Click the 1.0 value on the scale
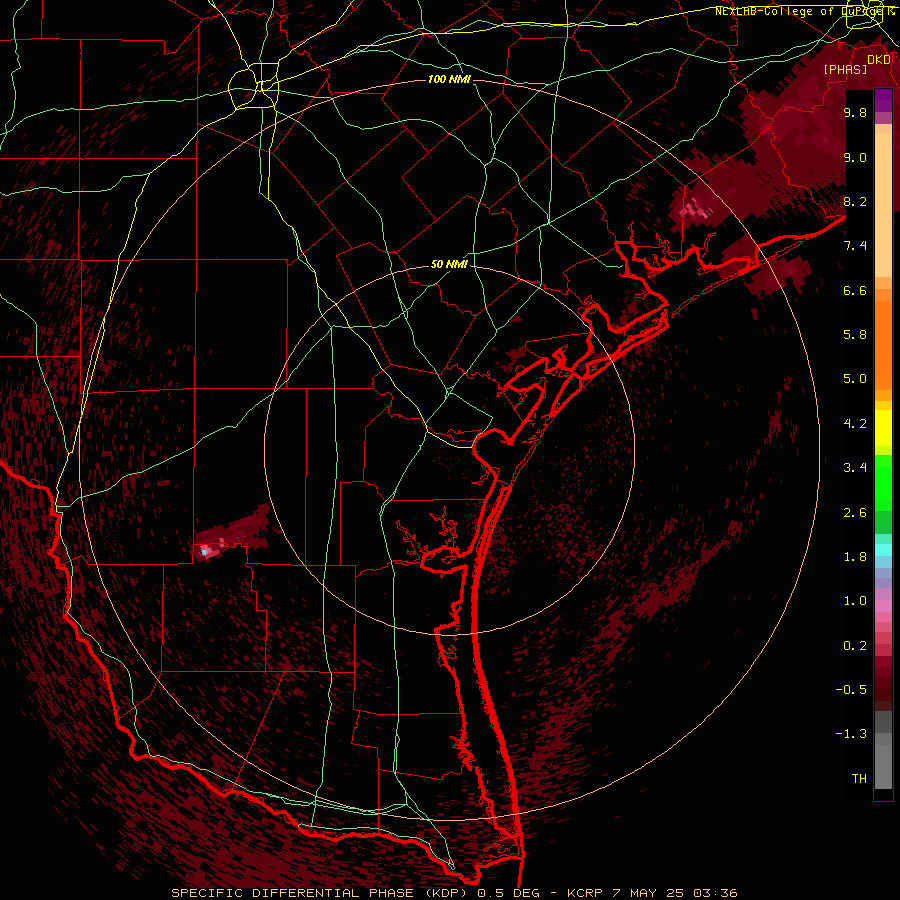This screenshot has height=900, width=900. pyautogui.click(x=855, y=600)
